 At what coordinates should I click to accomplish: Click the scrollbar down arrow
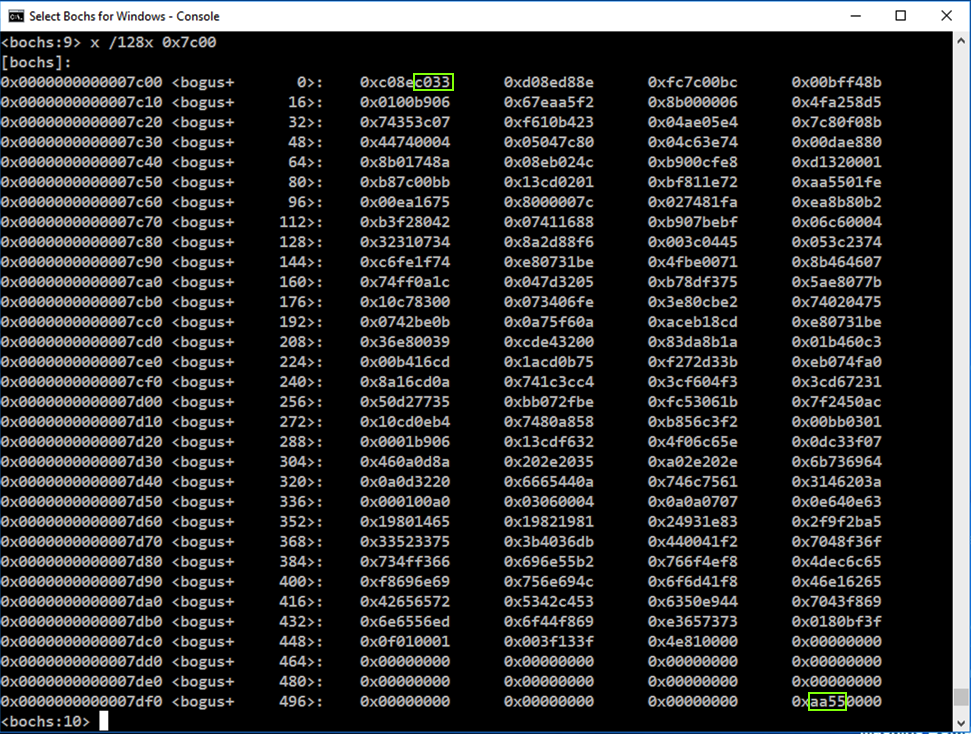960,722
